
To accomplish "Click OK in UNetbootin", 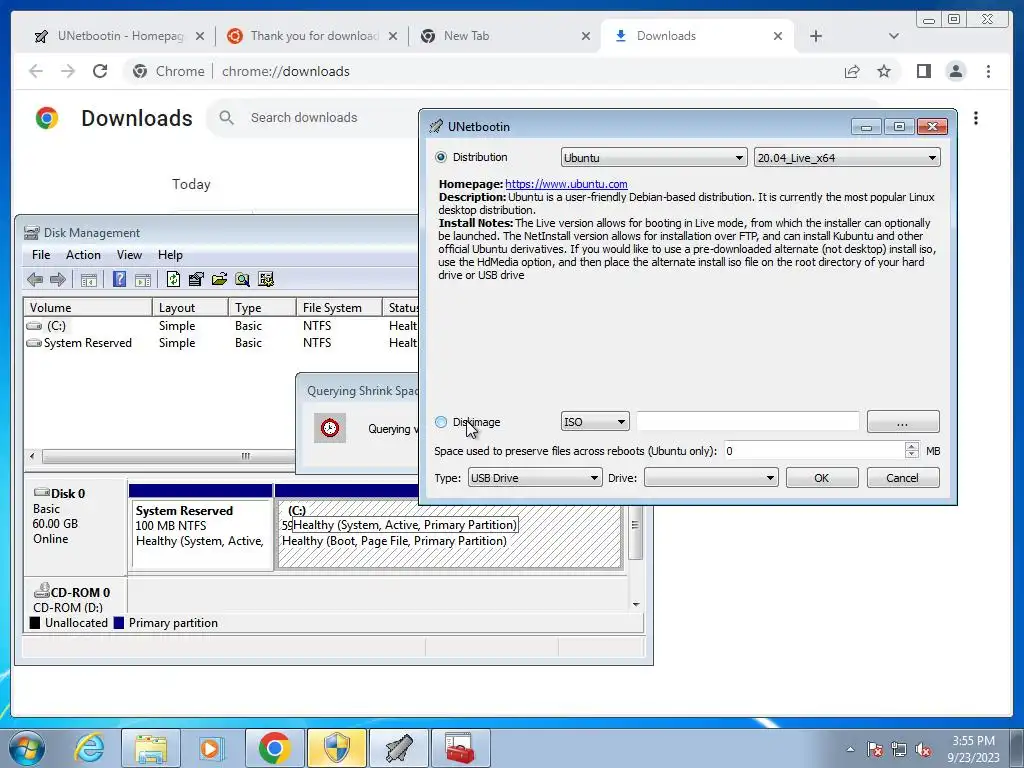I will [822, 478].
